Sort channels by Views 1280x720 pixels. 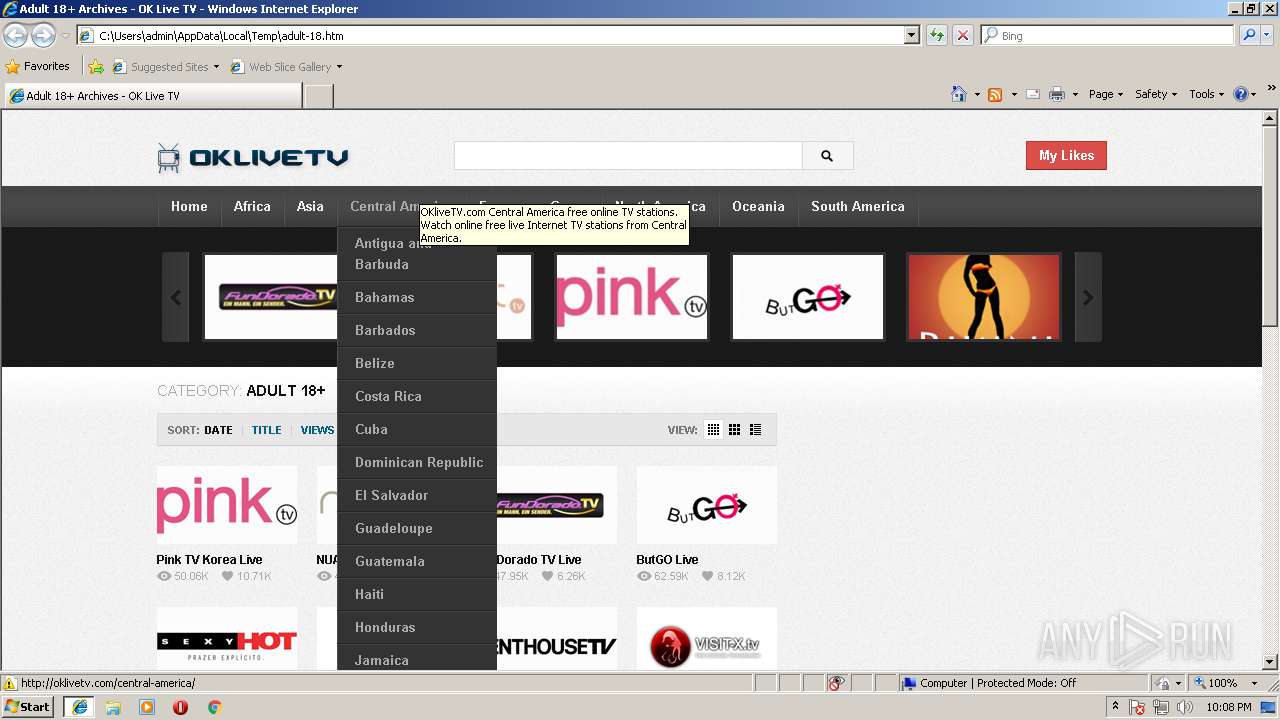click(x=317, y=430)
